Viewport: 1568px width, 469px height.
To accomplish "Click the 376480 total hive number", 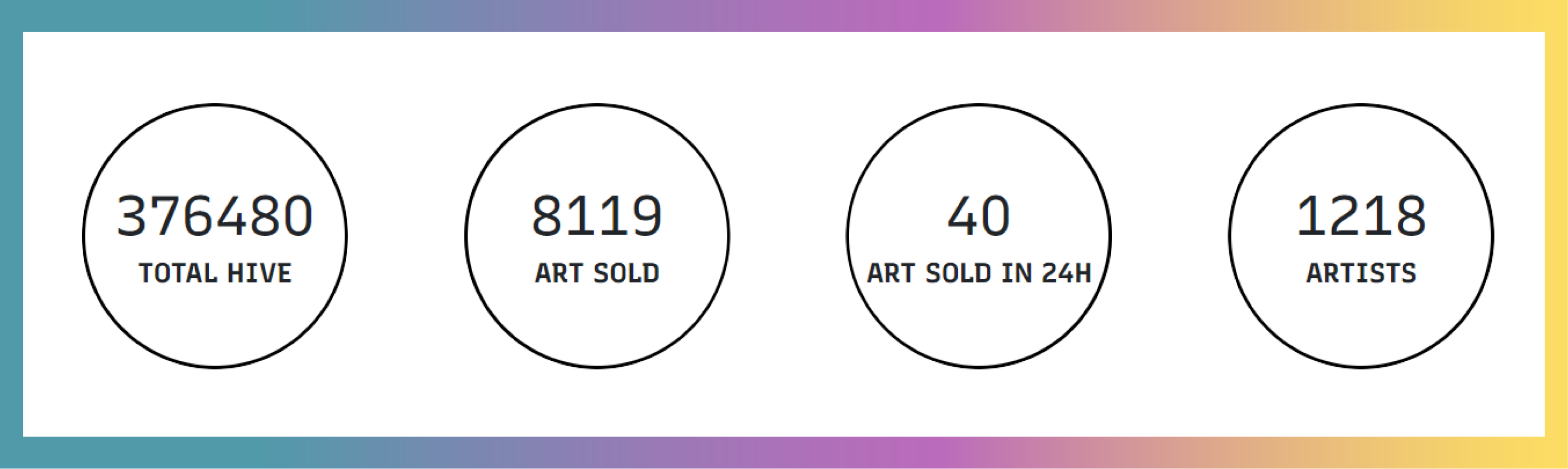I will coord(215,216).
